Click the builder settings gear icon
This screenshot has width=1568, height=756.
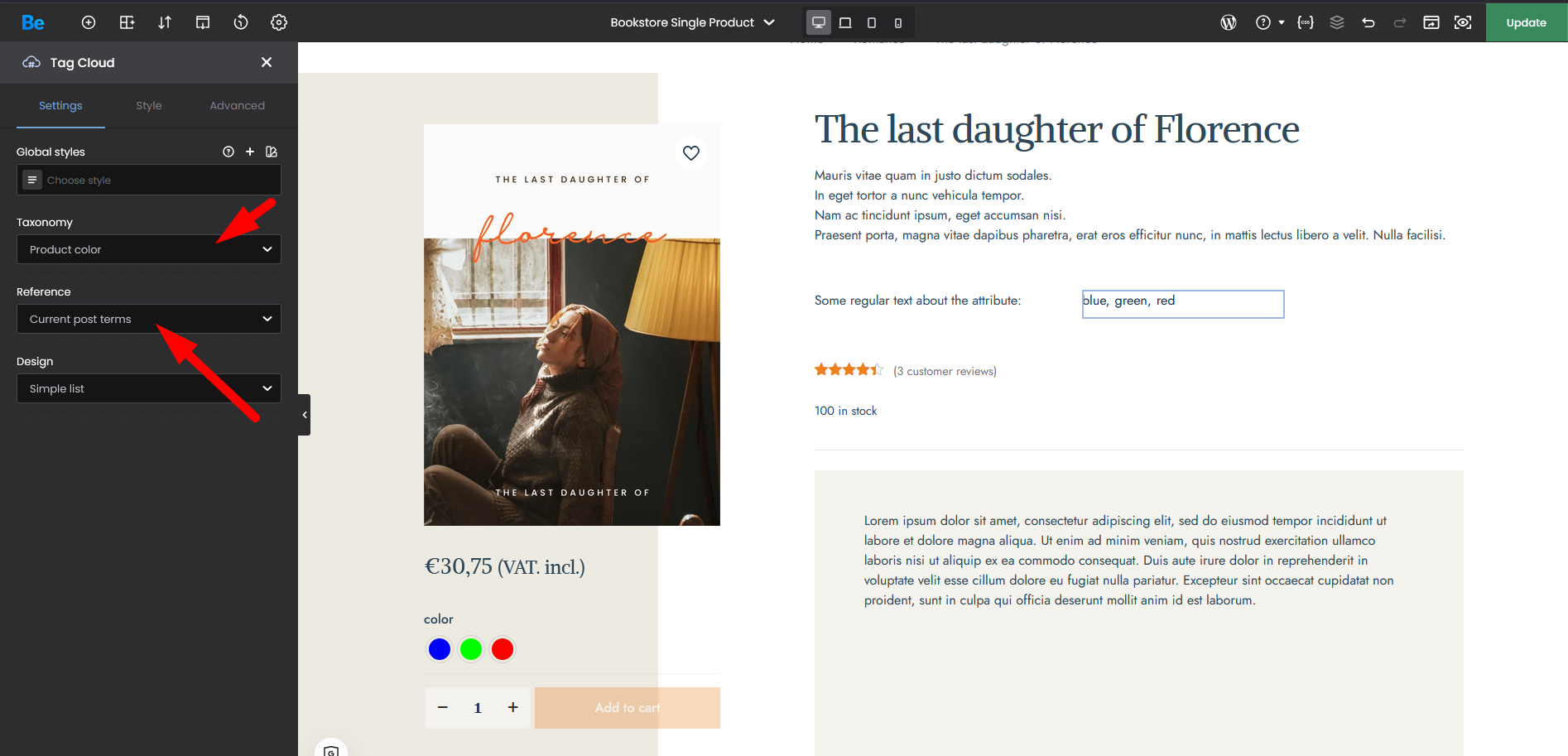pyautogui.click(x=279, y=22)
